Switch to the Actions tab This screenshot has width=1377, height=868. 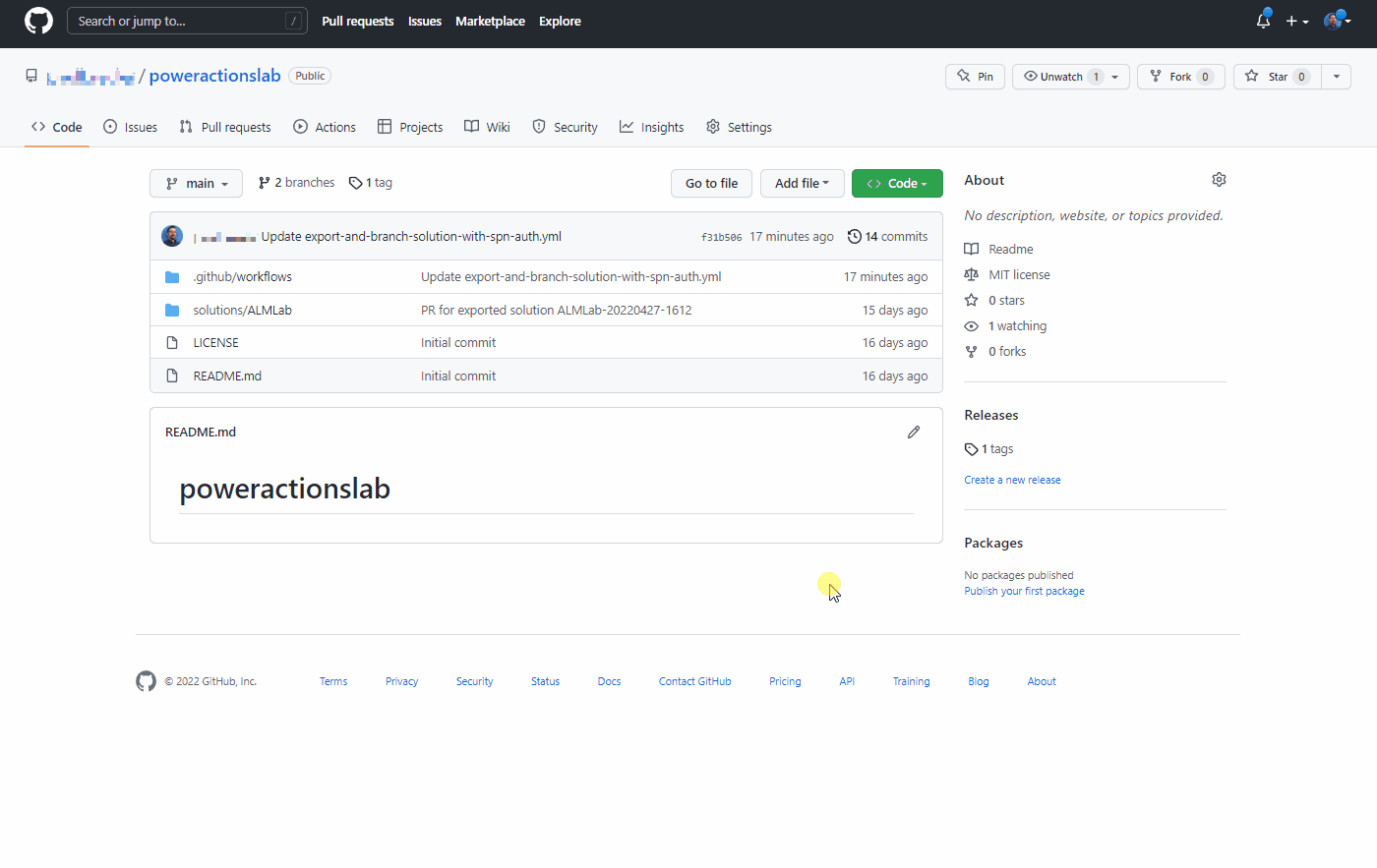coord(325,126)
